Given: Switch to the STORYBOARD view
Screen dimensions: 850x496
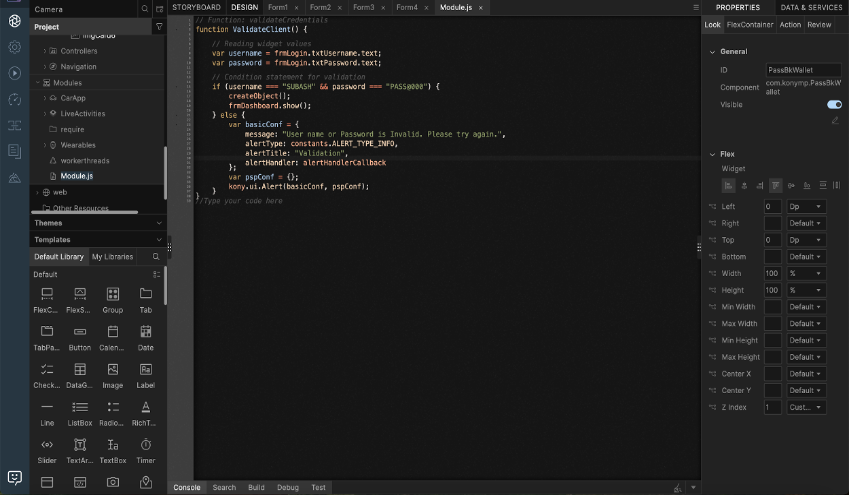Looking at the screenshot, I should pos(196,7).
